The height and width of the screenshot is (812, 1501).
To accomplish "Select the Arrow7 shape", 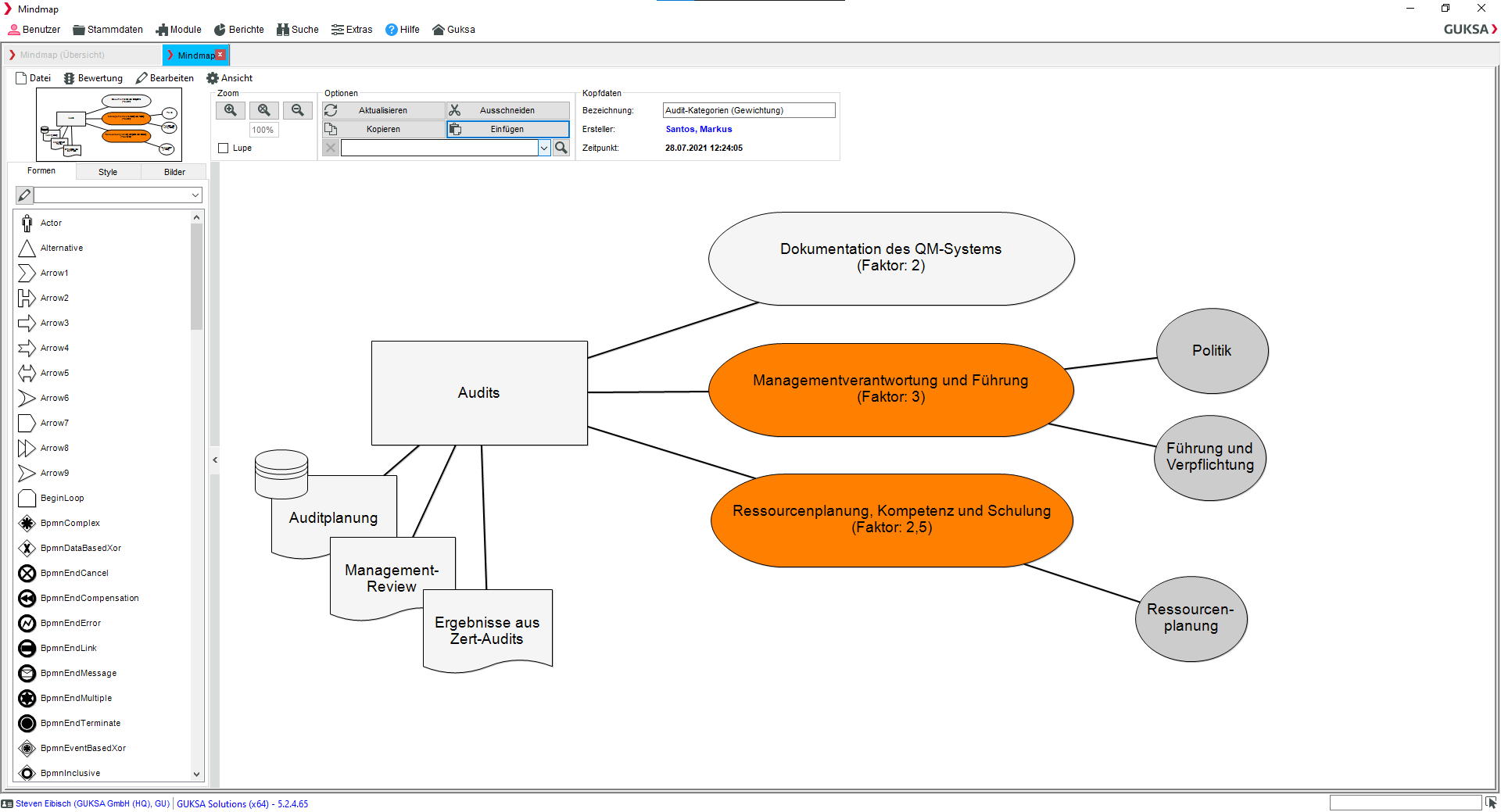I will point(27,424).
